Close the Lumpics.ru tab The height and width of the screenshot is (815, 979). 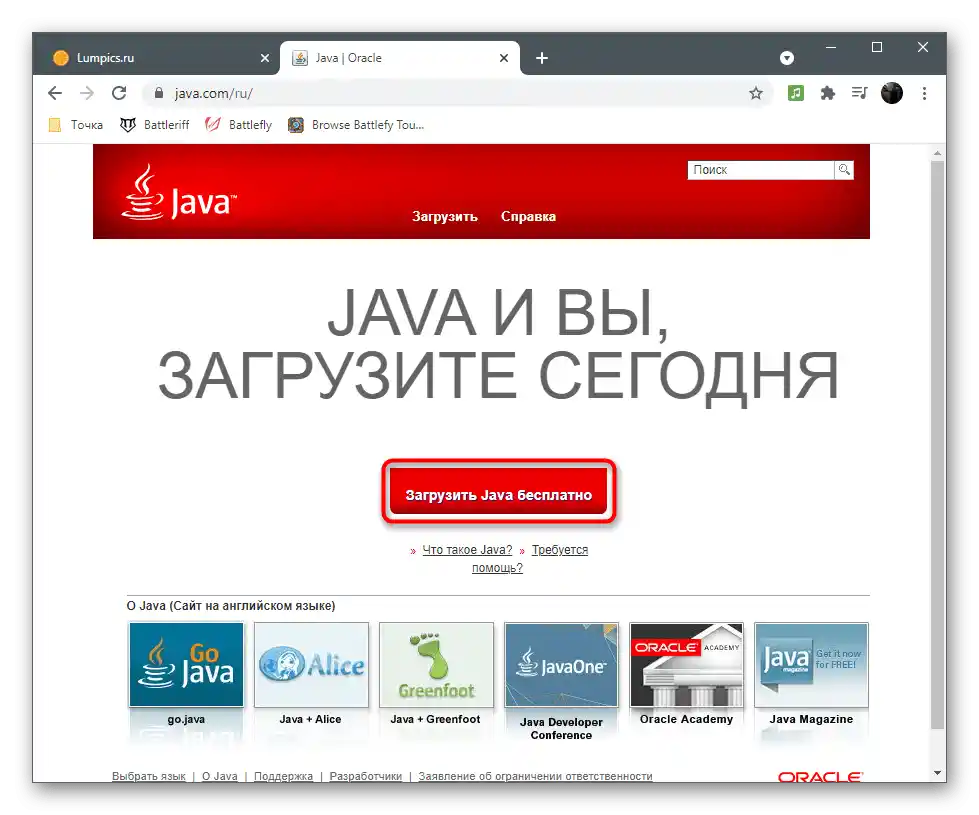coord(265,58)
